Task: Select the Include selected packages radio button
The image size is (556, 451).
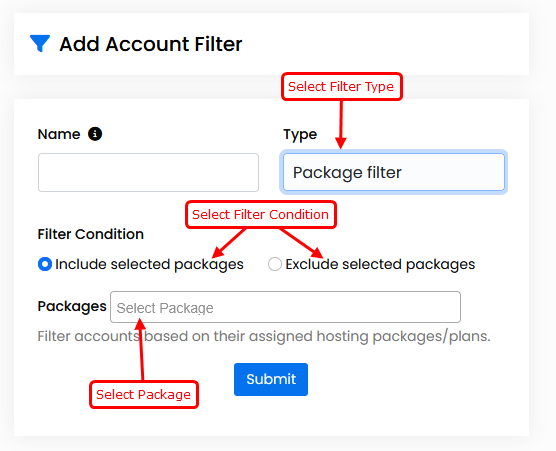Action: [x=45, y=264]
